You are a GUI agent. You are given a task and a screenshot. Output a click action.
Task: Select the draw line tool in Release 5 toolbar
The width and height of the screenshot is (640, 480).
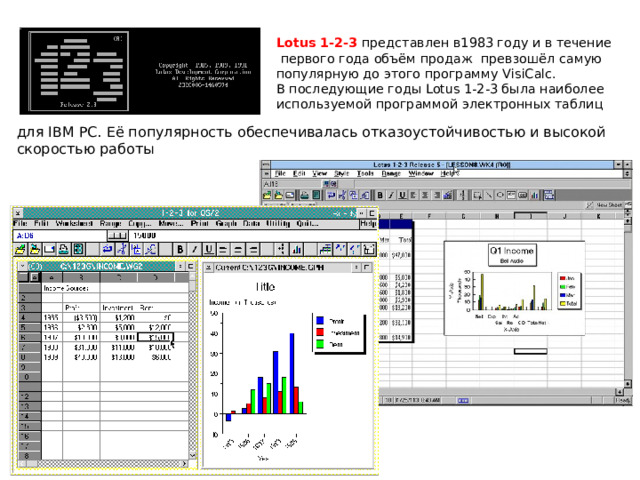coord(489,195)
